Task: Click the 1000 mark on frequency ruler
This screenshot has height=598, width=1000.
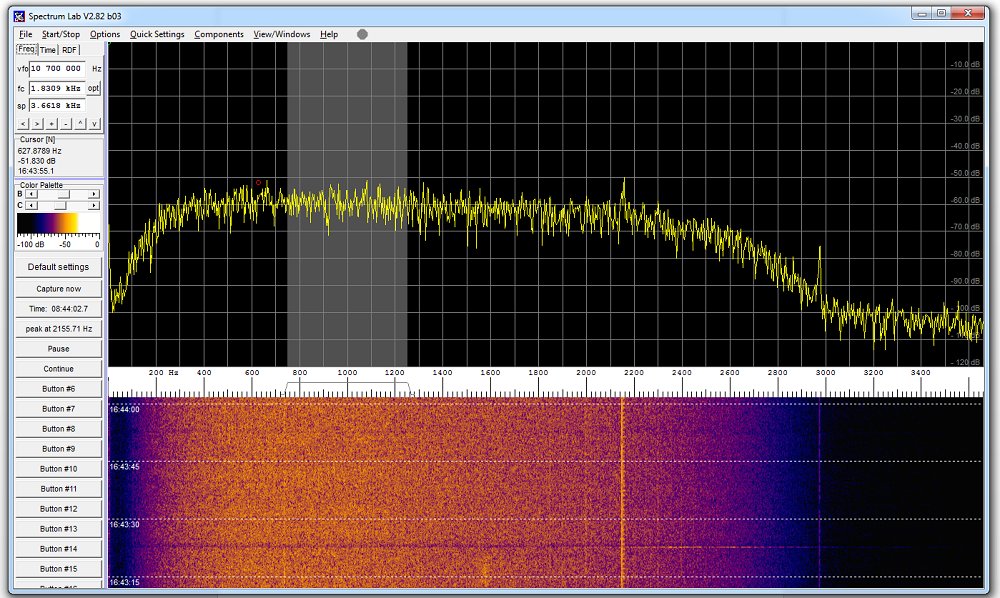Action: (x=347, y=372)
